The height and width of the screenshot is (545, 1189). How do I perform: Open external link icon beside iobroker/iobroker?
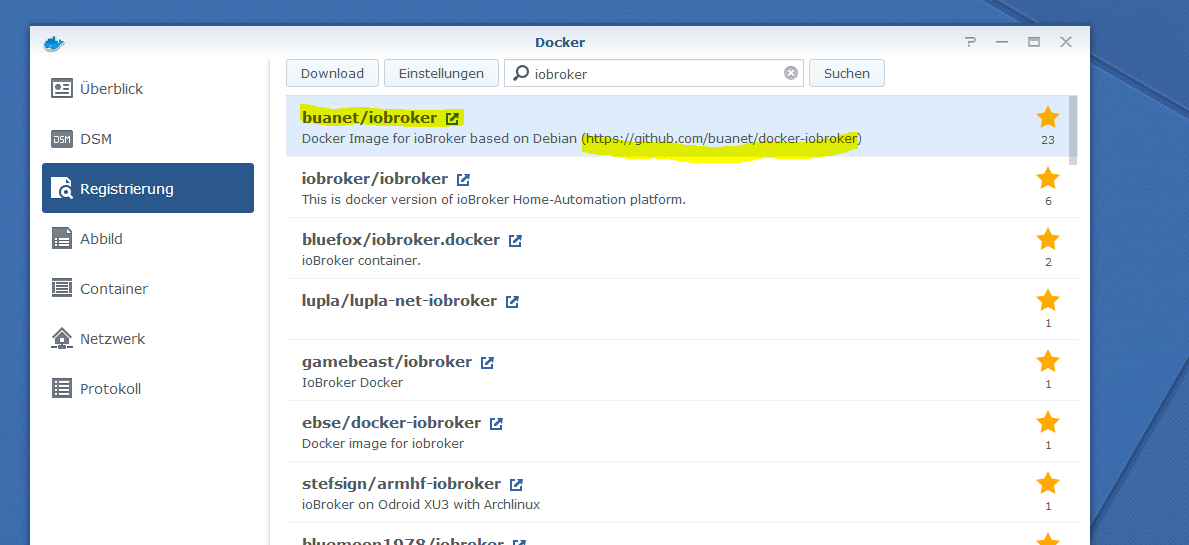tap(463, 180)
